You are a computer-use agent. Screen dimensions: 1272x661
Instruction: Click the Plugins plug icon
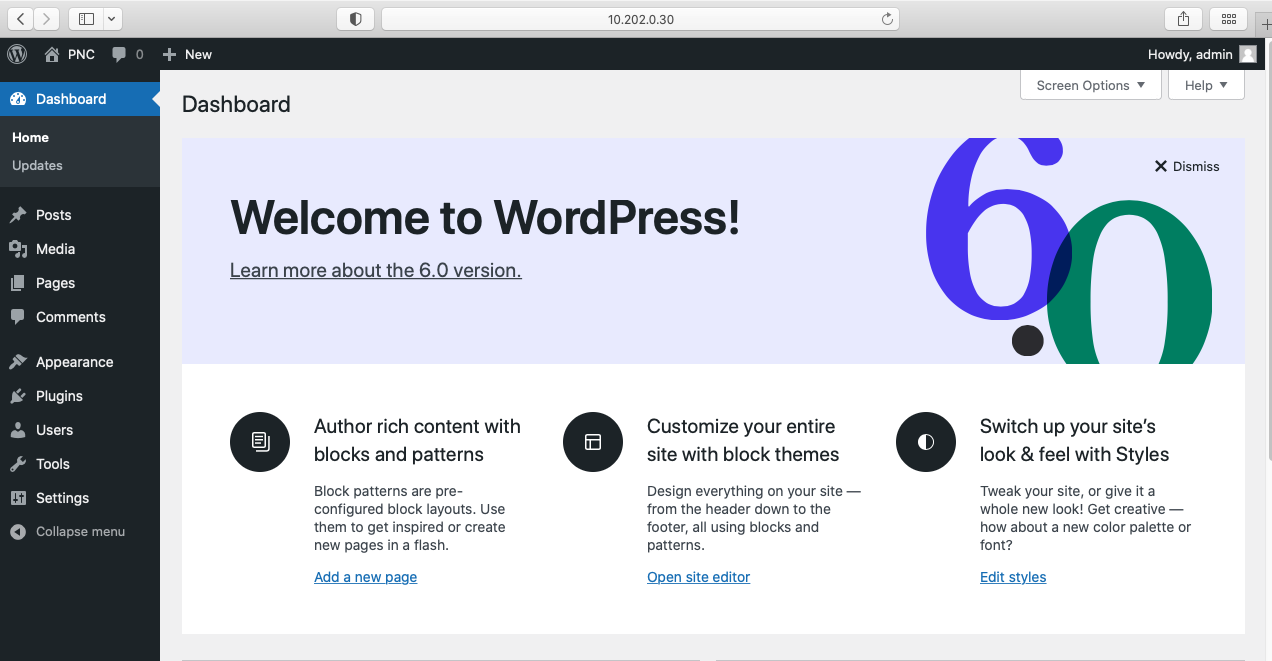(x=17, y=396)
